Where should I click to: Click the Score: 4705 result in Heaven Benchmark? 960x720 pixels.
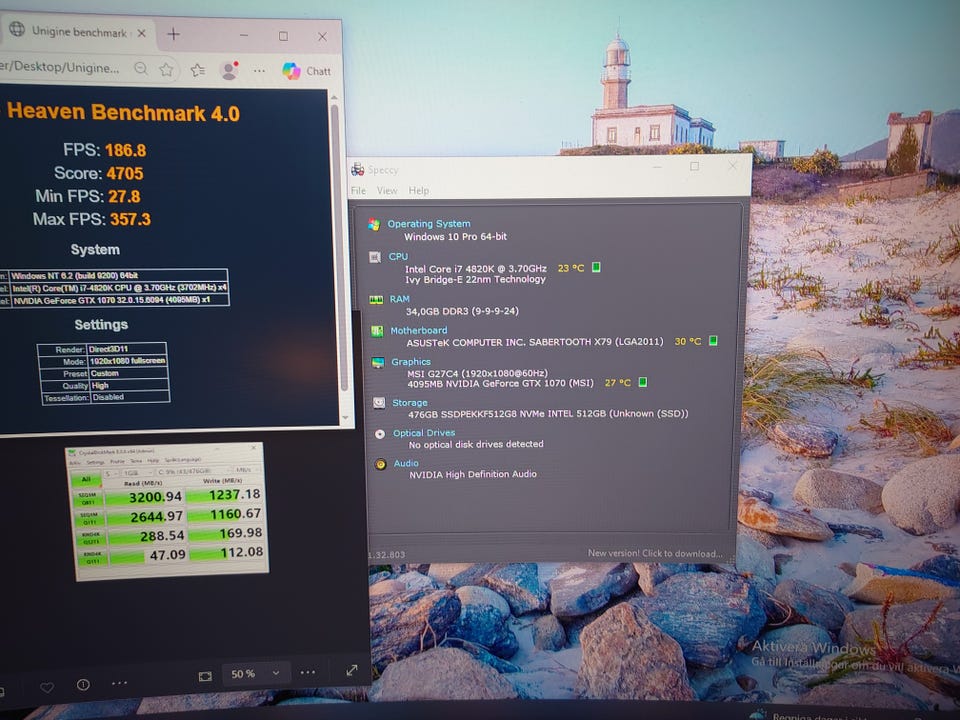(x=99, y=173)
